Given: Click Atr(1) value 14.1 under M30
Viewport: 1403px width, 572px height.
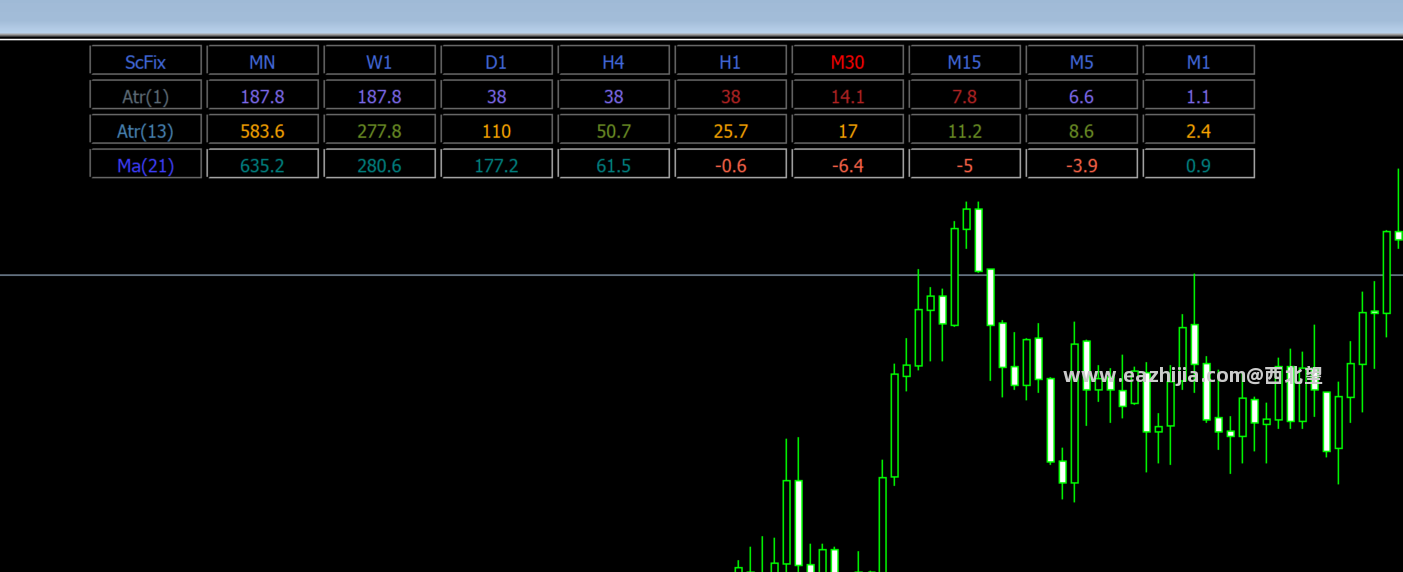Looking at the screenshot, I should pyautogui.click(x=848, y=95).
